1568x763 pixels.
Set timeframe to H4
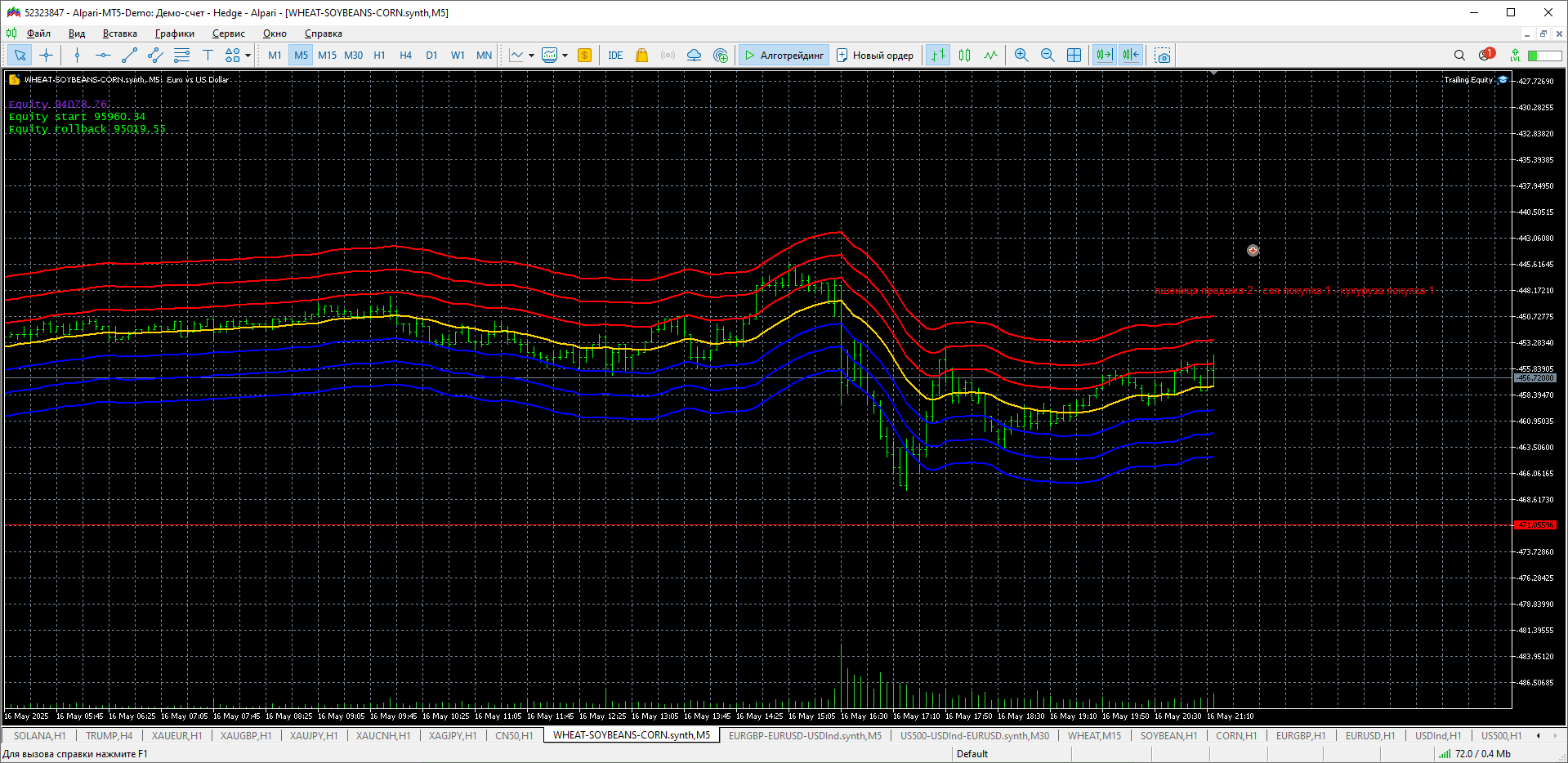[405, 56]
